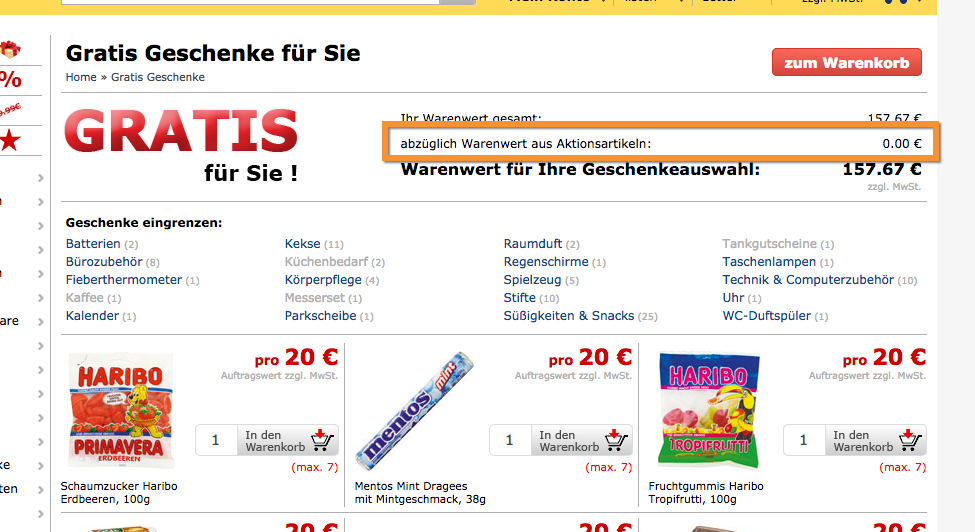The width and height of the screenshot is (975, 532).
Task: Click the red star icon in sidebar
Action: pos(10,141)
